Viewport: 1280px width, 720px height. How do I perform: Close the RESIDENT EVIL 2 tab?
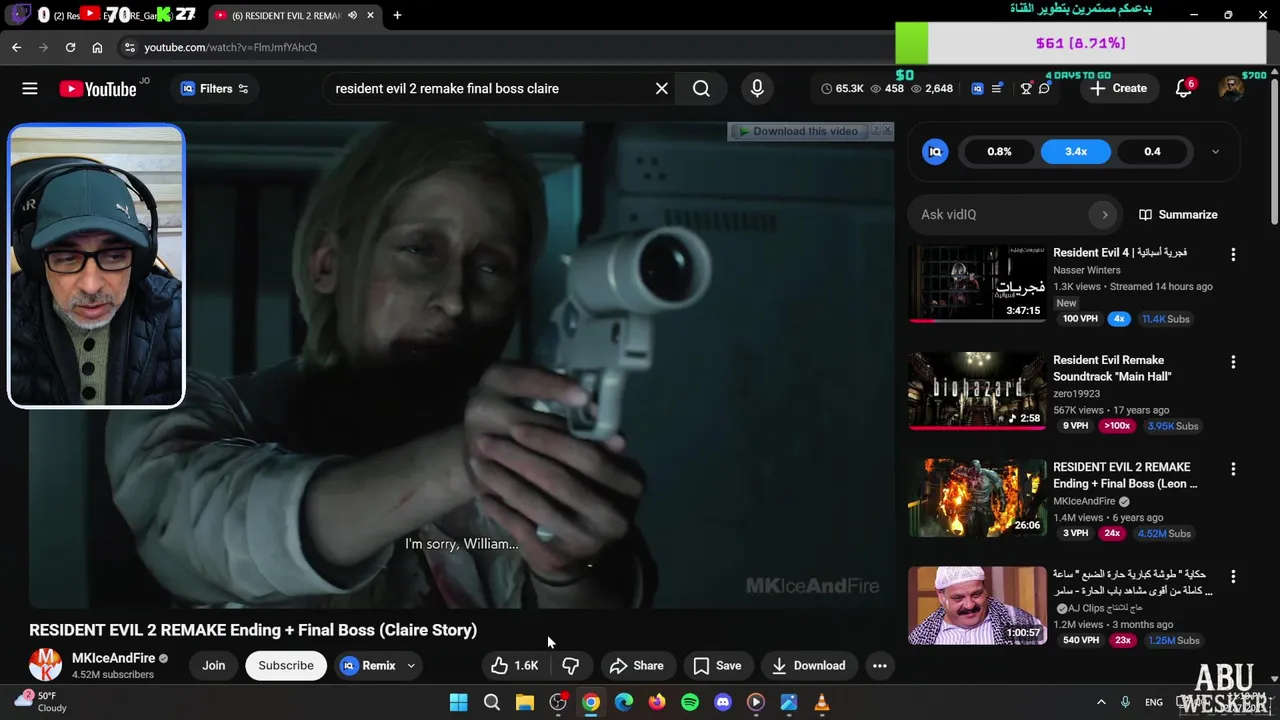pos(371,15)
